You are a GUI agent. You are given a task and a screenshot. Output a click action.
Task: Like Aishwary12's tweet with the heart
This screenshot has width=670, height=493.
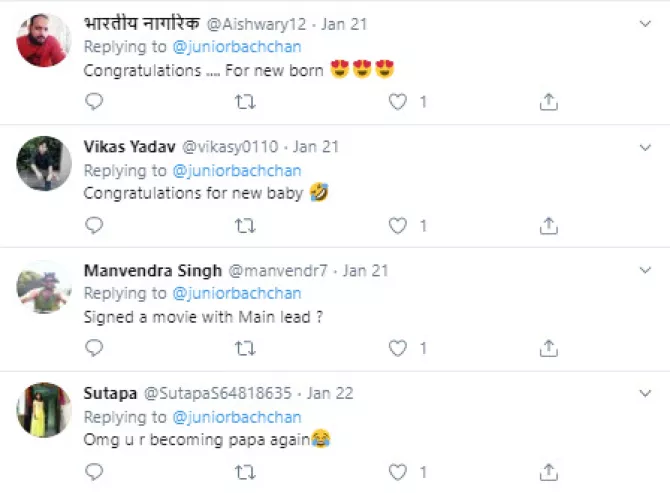tap(398, 102)
